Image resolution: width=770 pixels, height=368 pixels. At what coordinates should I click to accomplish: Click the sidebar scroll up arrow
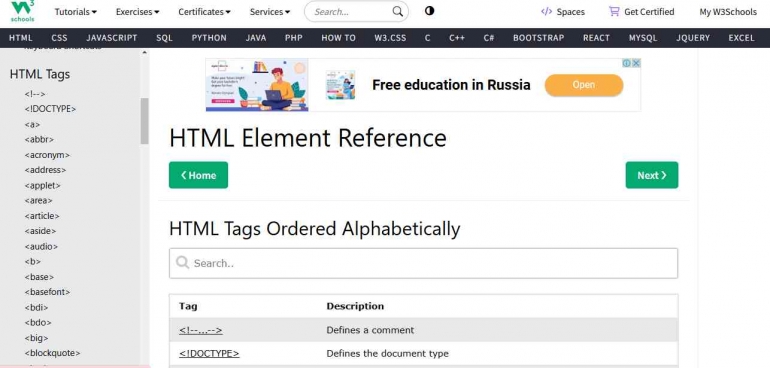(x=144, y=53)
